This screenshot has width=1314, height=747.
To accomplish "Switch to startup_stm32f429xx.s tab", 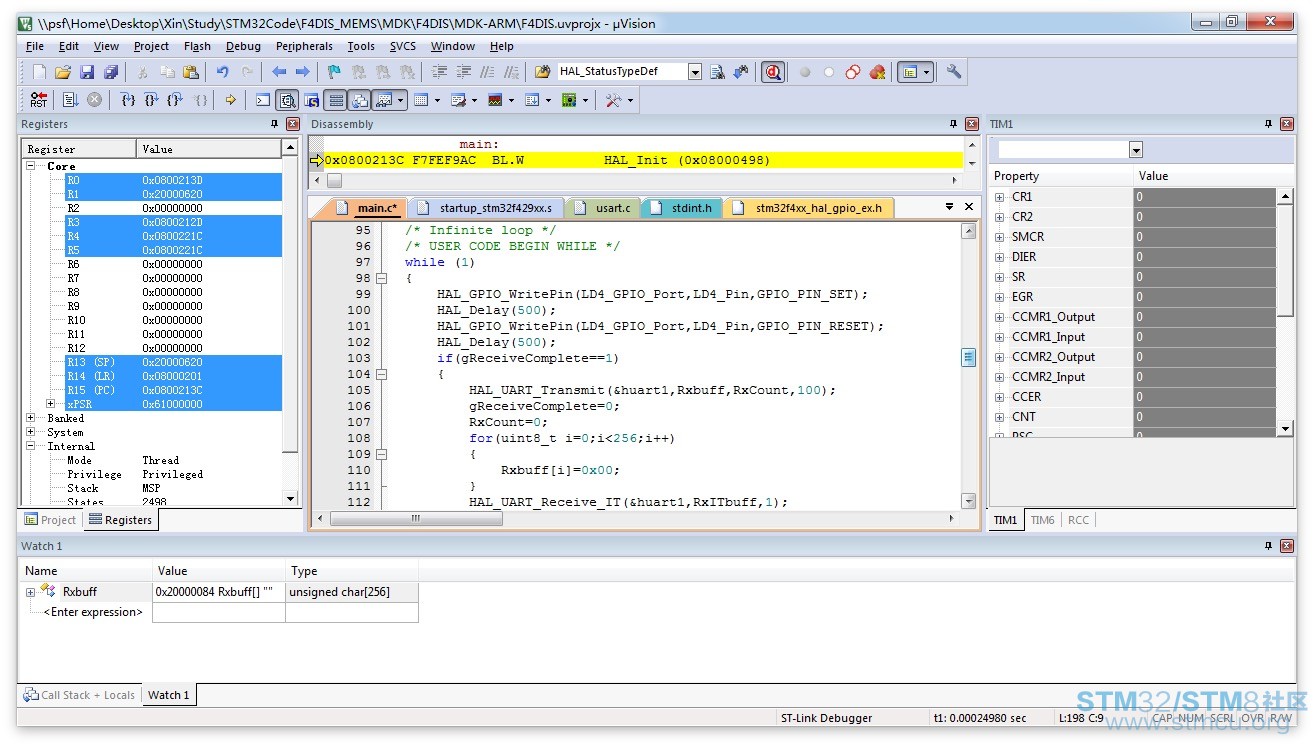I will [485, 208].
